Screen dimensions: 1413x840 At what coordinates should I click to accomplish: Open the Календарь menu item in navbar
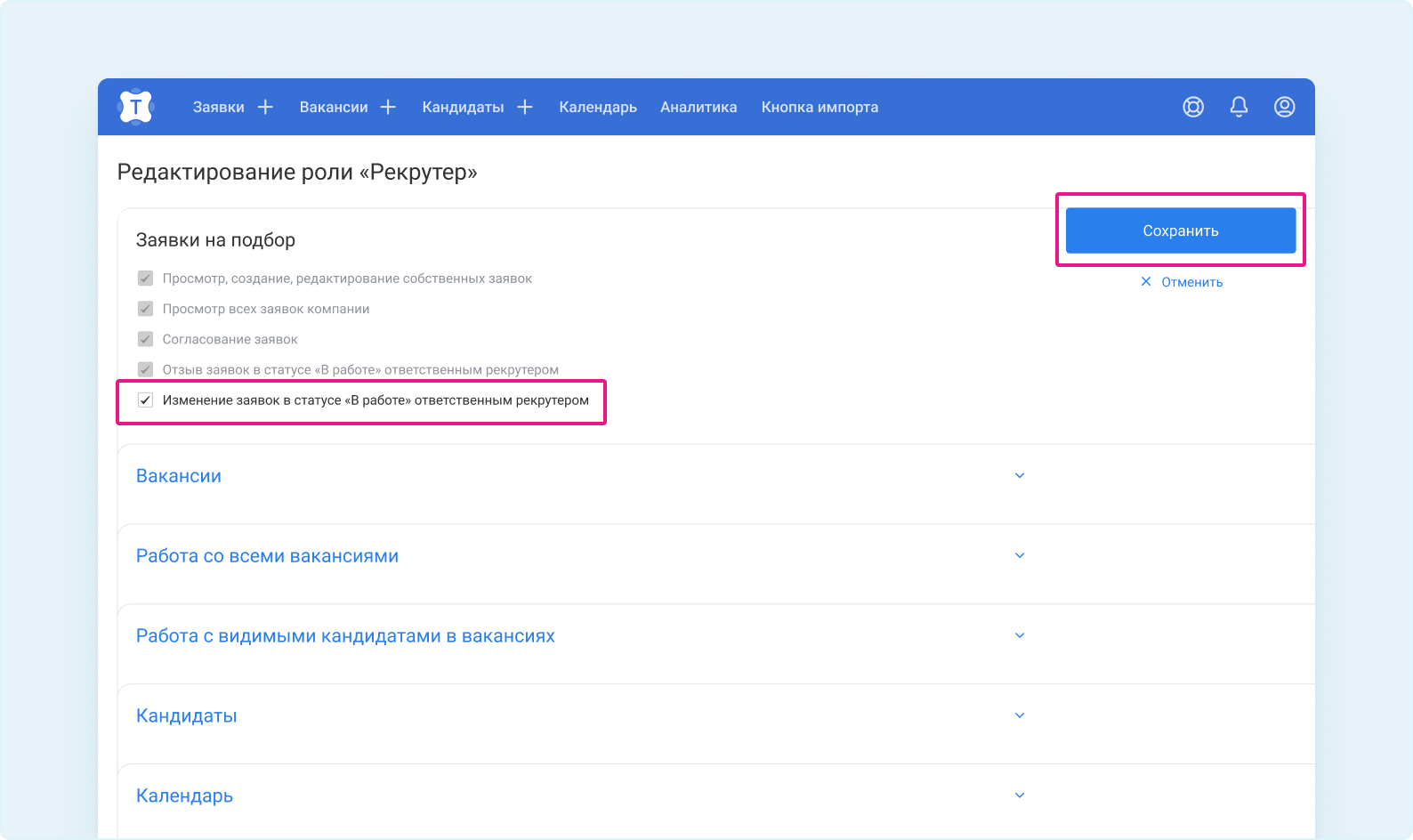pyautogui.click(x=598, y=107)
